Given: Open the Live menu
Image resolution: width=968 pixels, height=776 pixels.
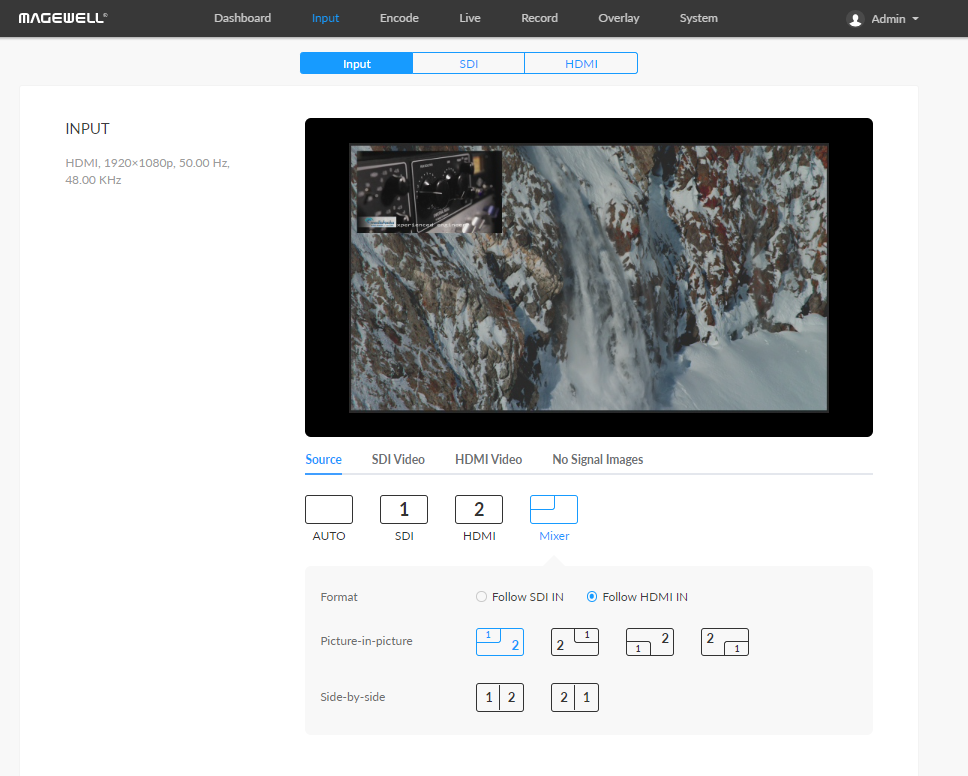Looking at the screenshot, I should pos(470,18).
